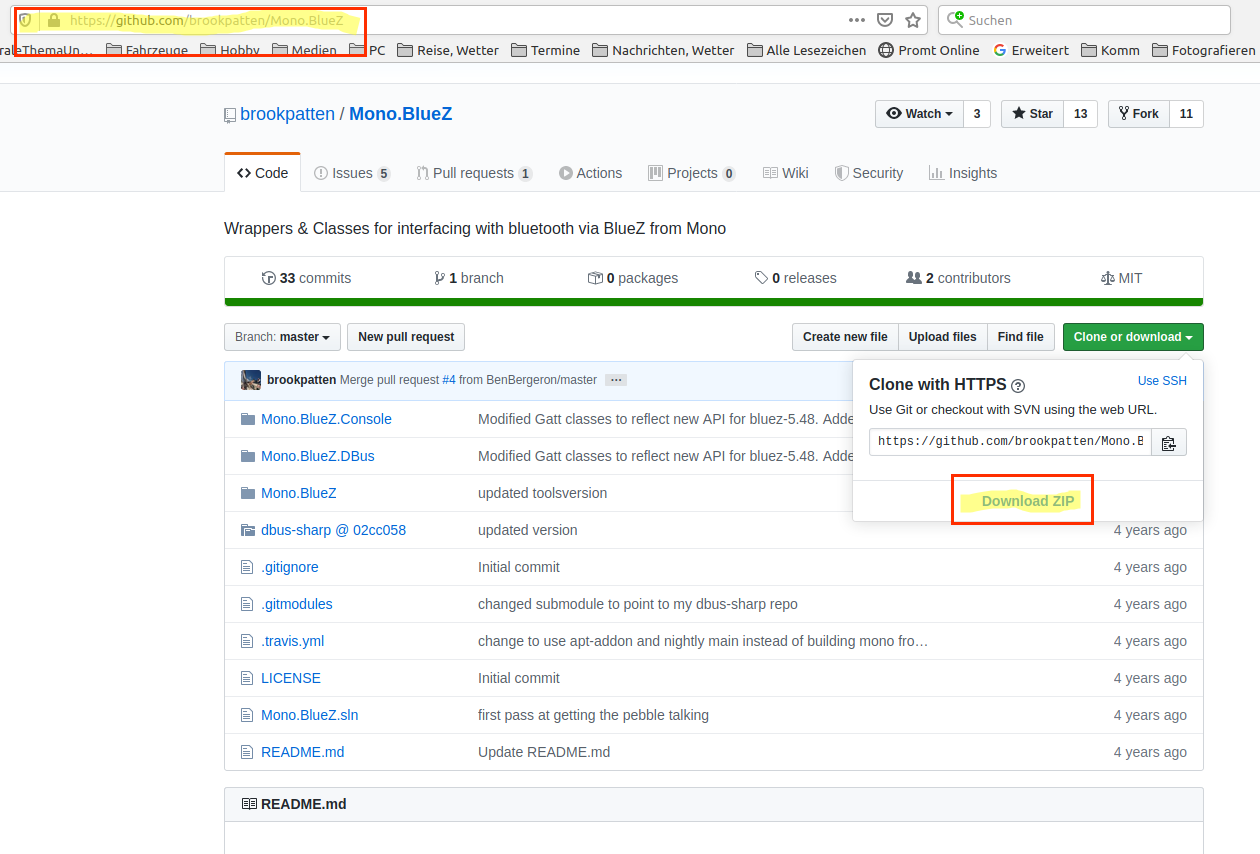Screen dimensions: 1260x854
Task: Click Download ZIP link
Action: coord(1028,501)
